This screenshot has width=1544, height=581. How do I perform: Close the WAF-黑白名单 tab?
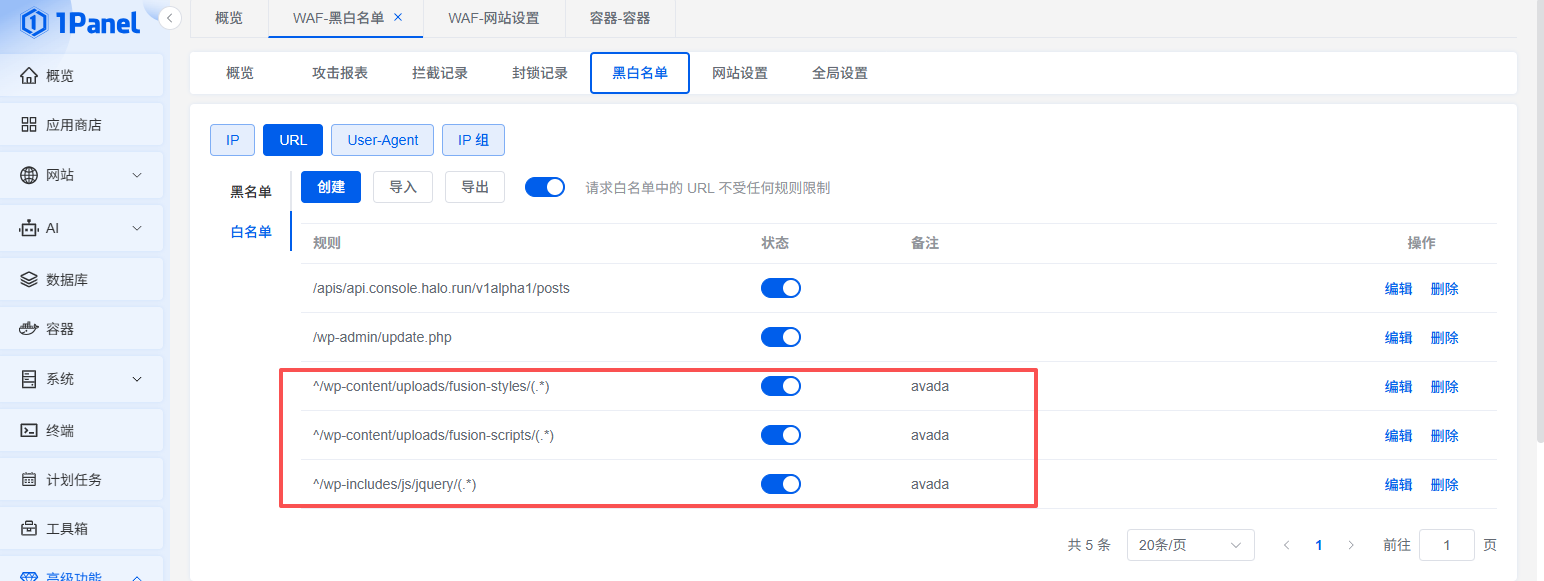[x=398, y=18]
